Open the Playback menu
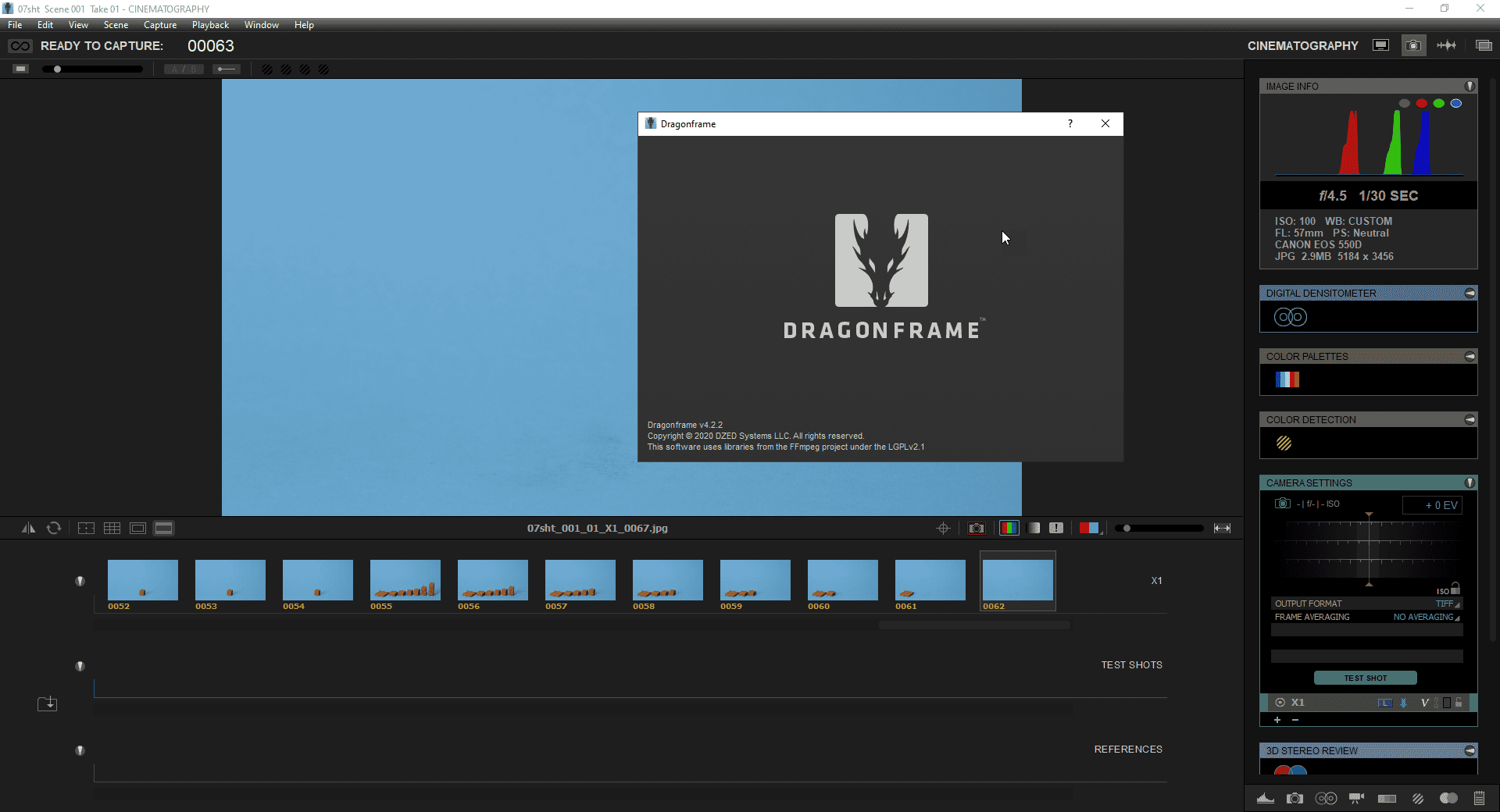This screenshot has width=1500, height=812. (210, 25)
